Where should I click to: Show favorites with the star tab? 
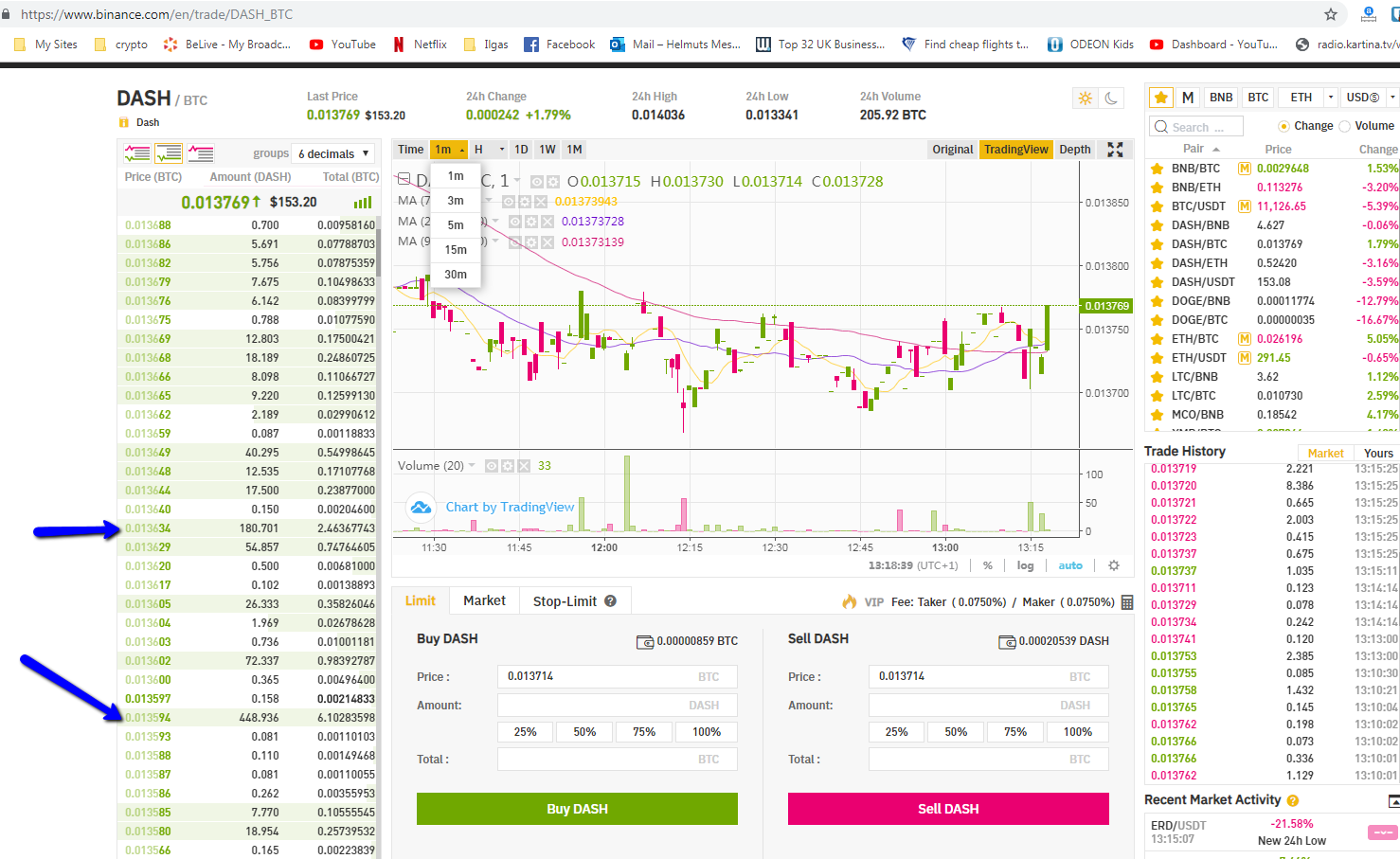point(1160,98)
